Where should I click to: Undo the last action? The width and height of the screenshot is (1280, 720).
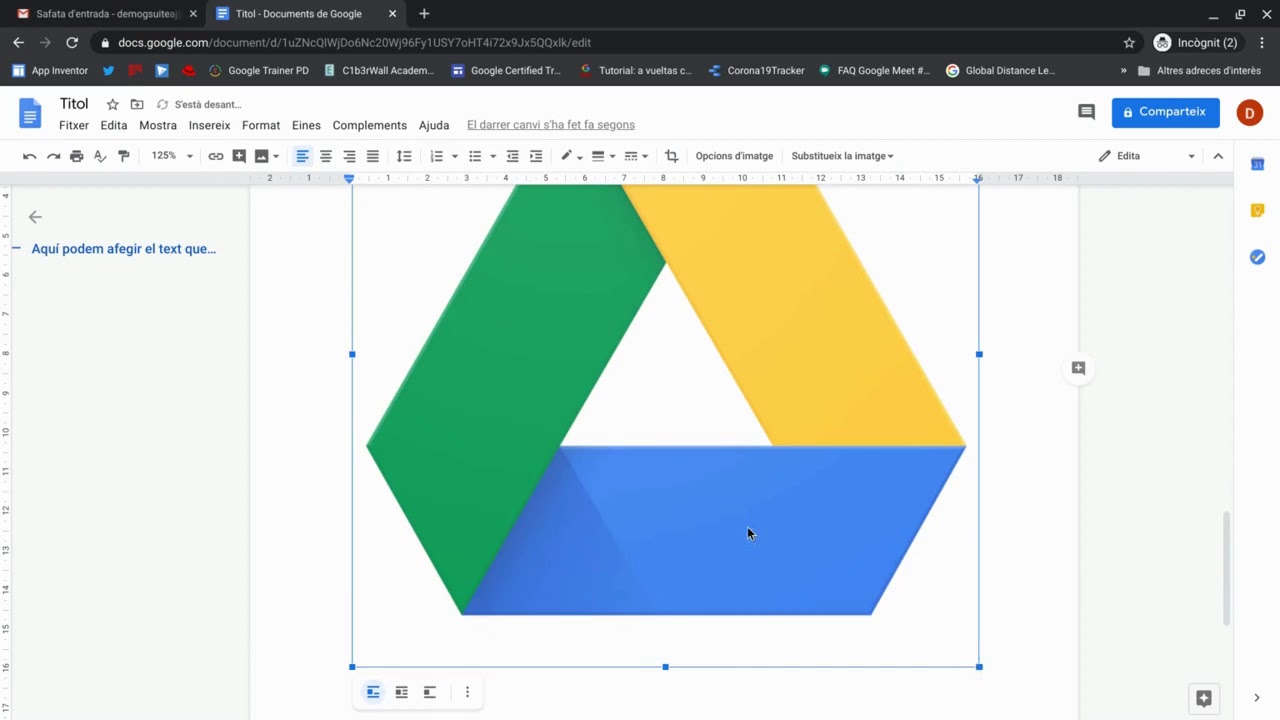(x=29, y=156)
